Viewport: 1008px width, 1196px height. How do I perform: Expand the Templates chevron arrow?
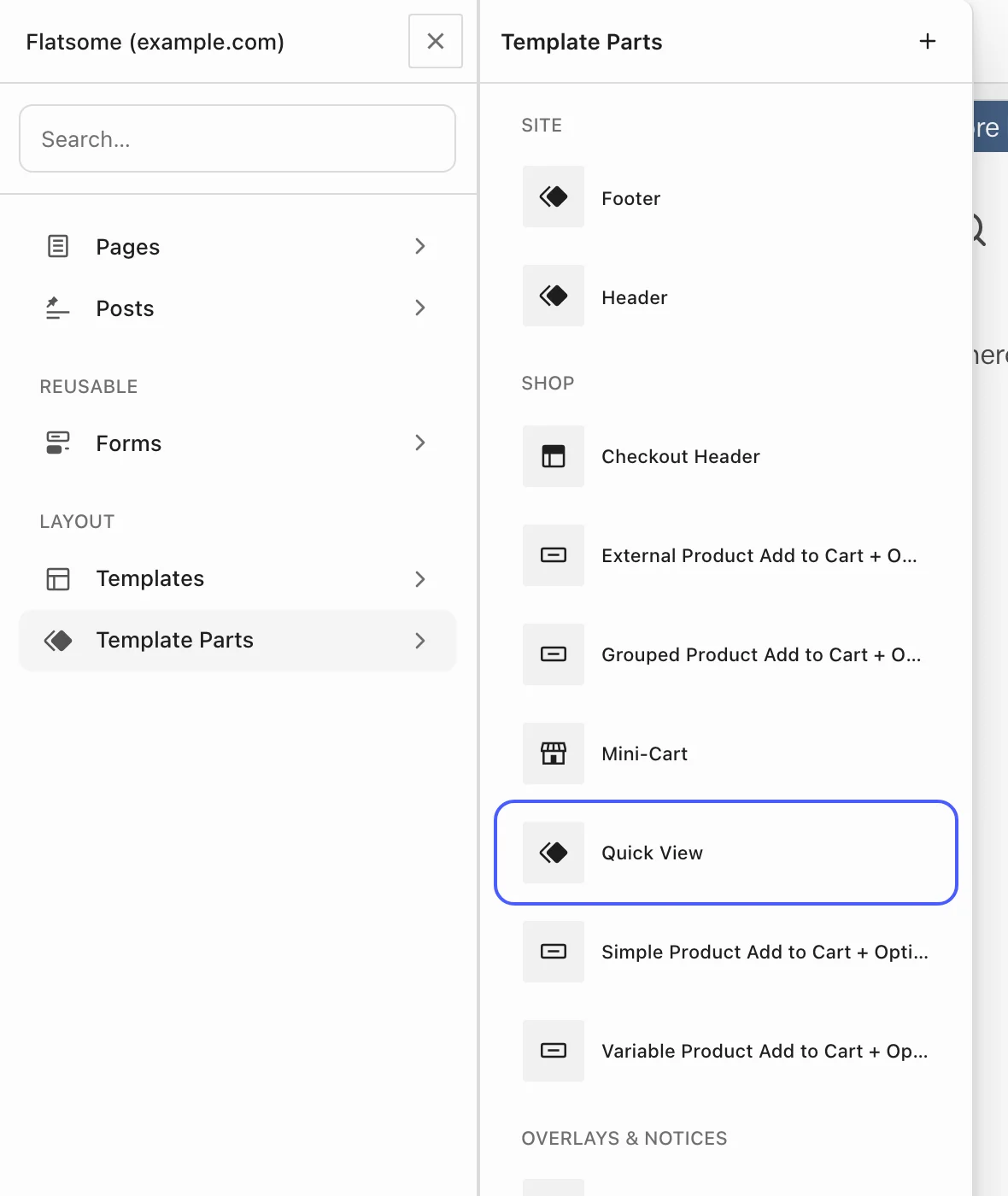[x=420, y=579]
